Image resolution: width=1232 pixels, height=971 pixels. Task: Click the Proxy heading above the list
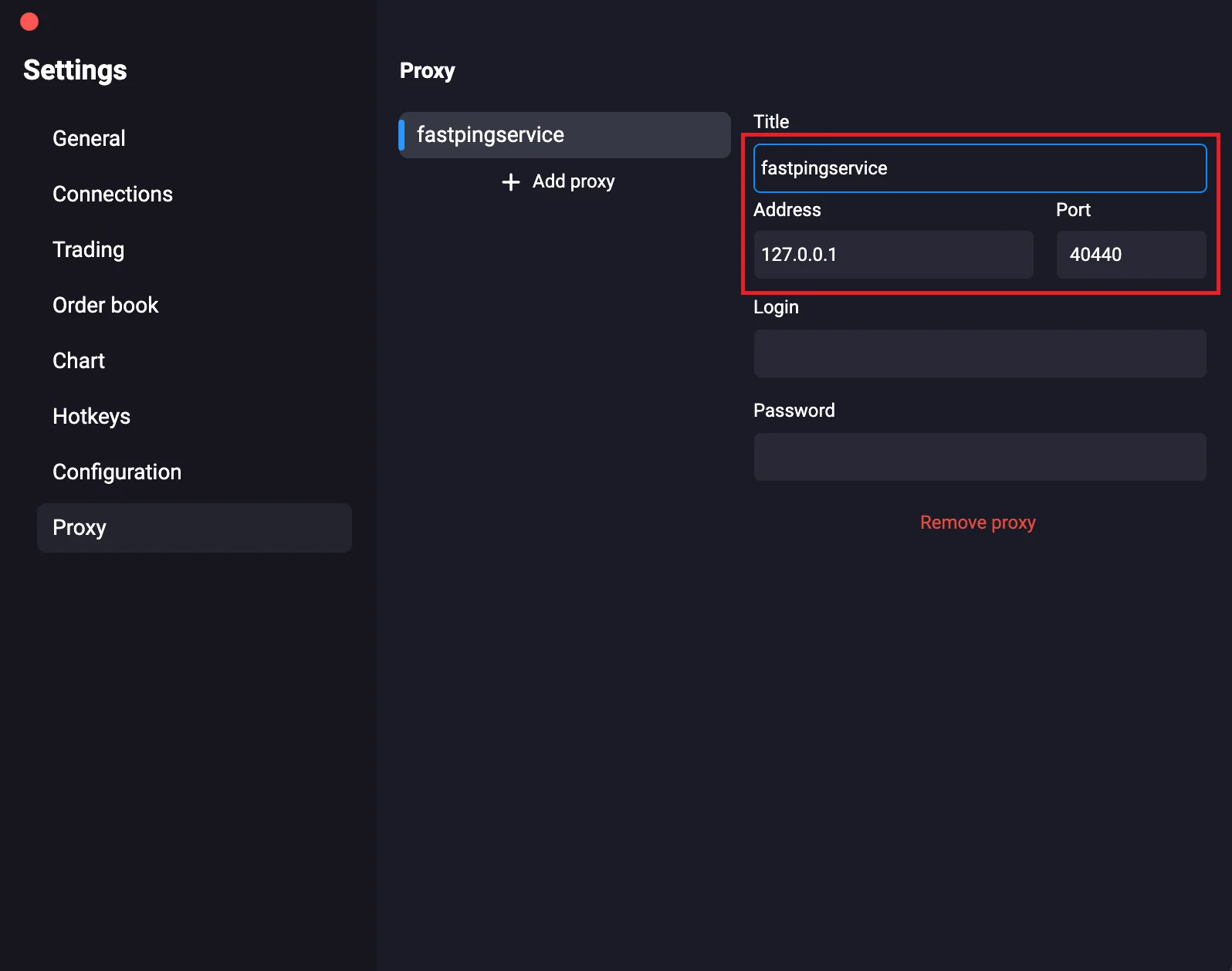tap(427, 71)
